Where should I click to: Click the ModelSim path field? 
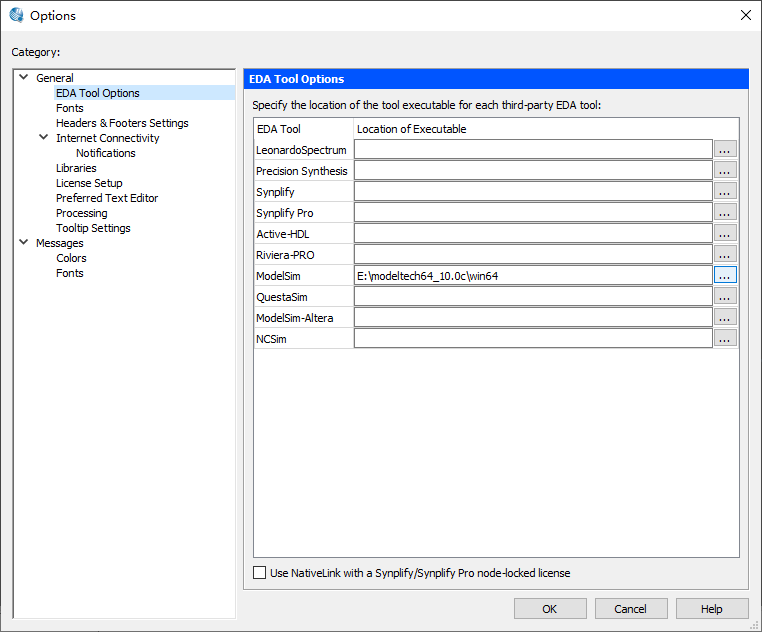click(x=533, y=275)
